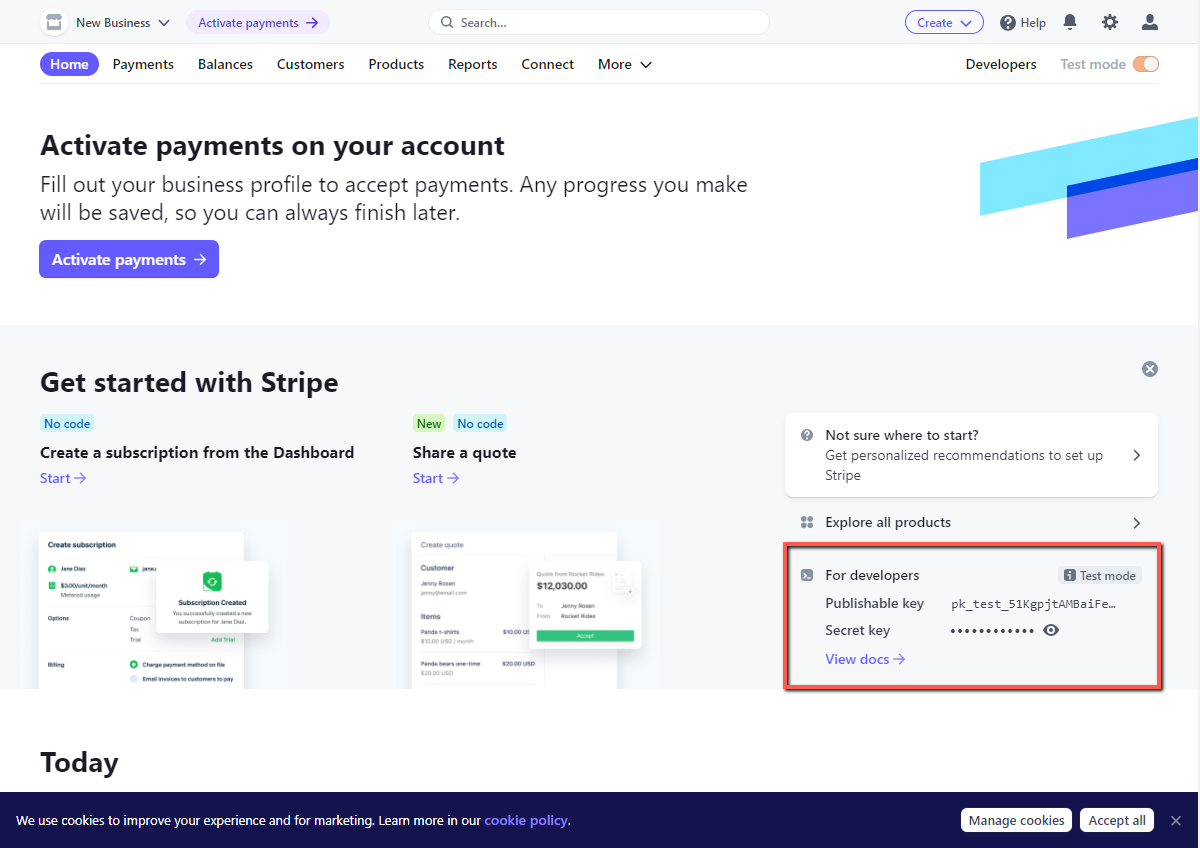Switch to the Payments tab
The image size is (1200, 848).
(143, 64)
